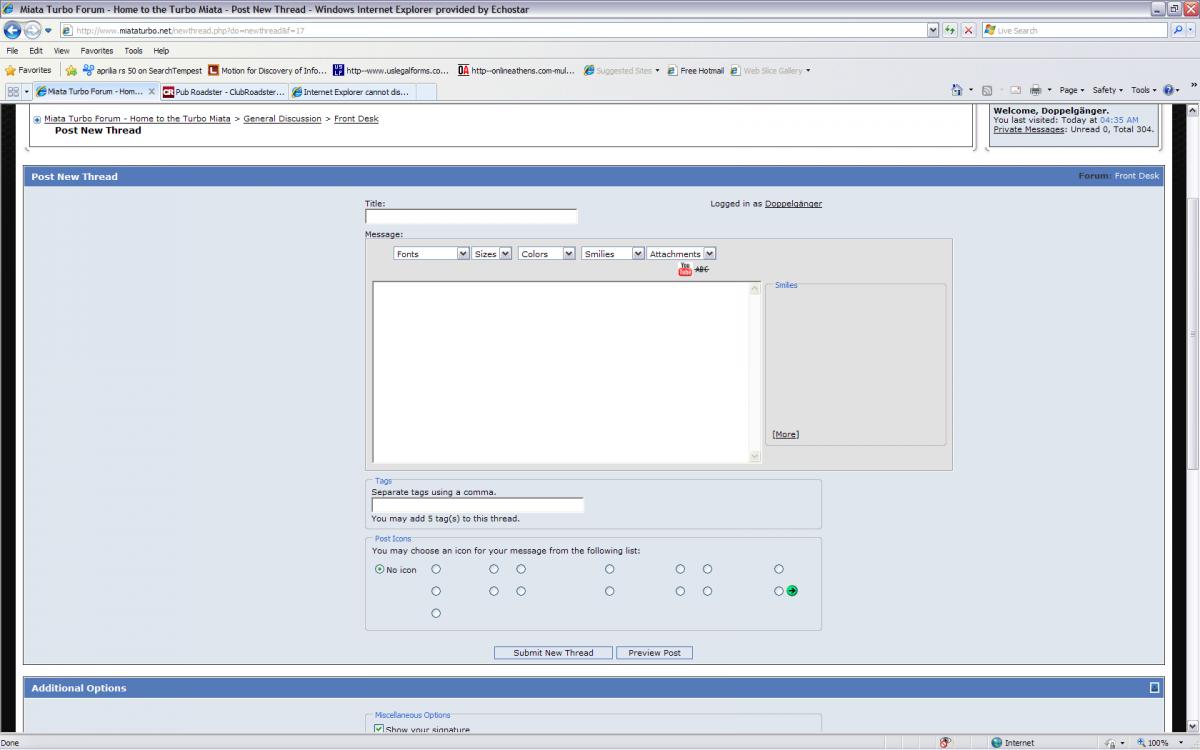Click the Internet zone globe in status bar
This screenshot has width=1200, height=750.
996,742
